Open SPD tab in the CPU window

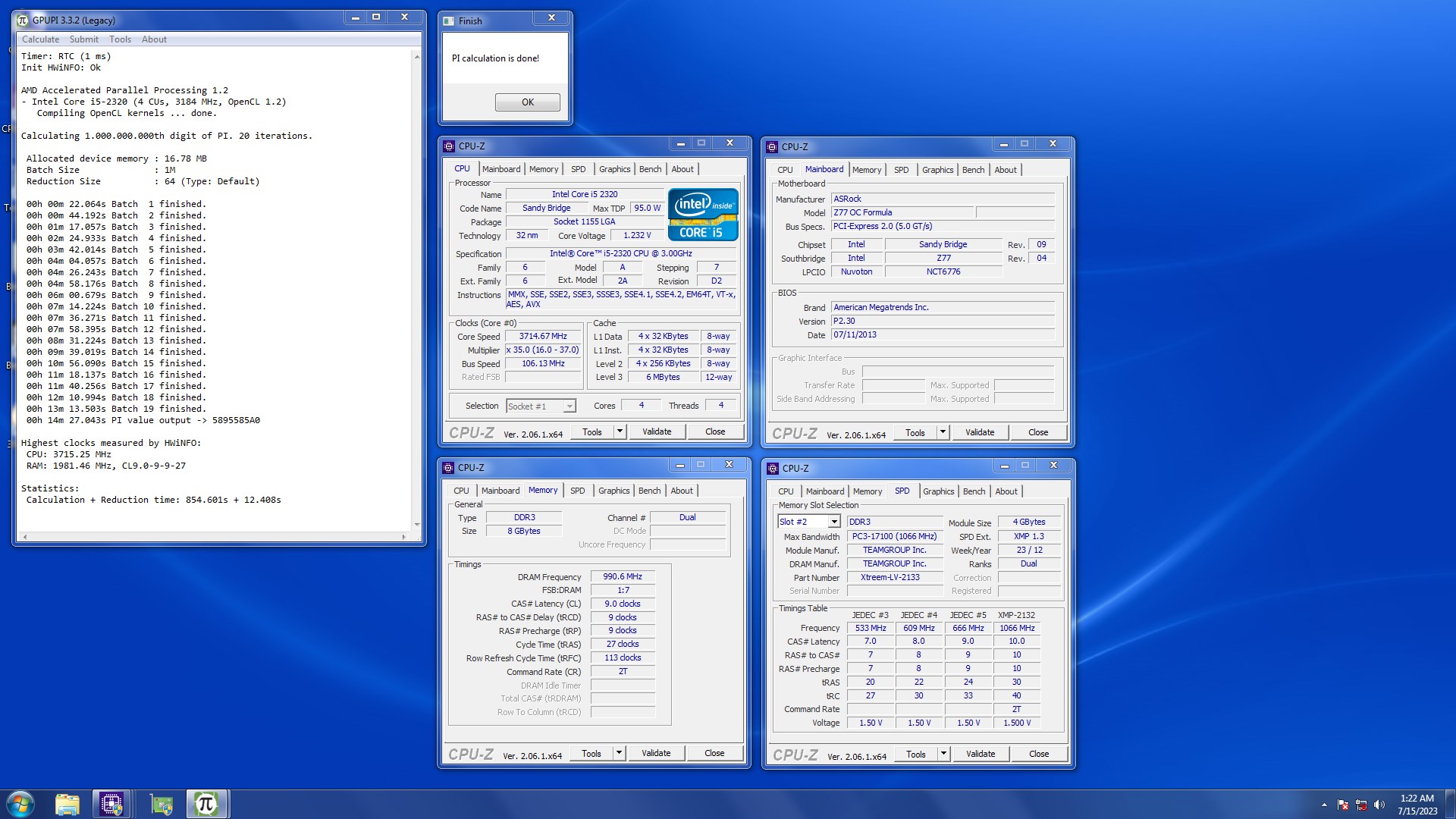579,169
